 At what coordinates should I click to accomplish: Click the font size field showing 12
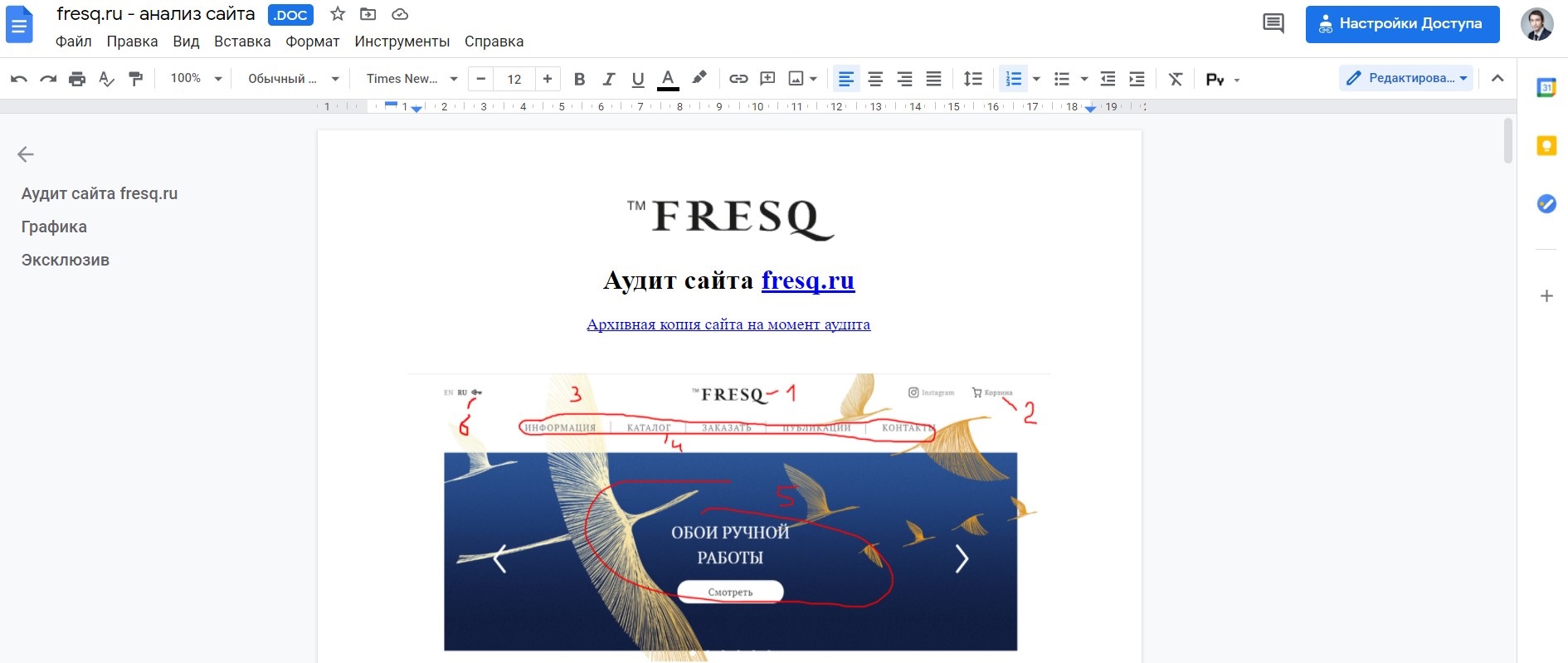(x=514, y=79)
